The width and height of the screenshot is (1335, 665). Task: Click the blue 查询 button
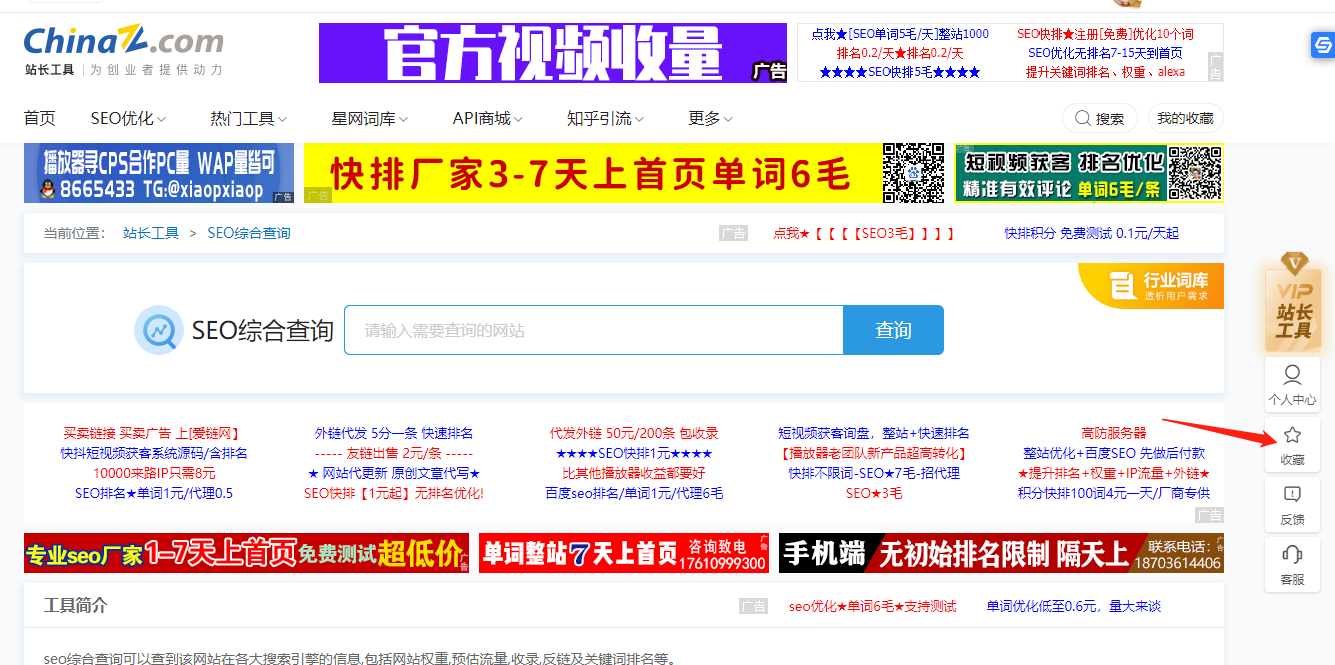pos(893,330)
